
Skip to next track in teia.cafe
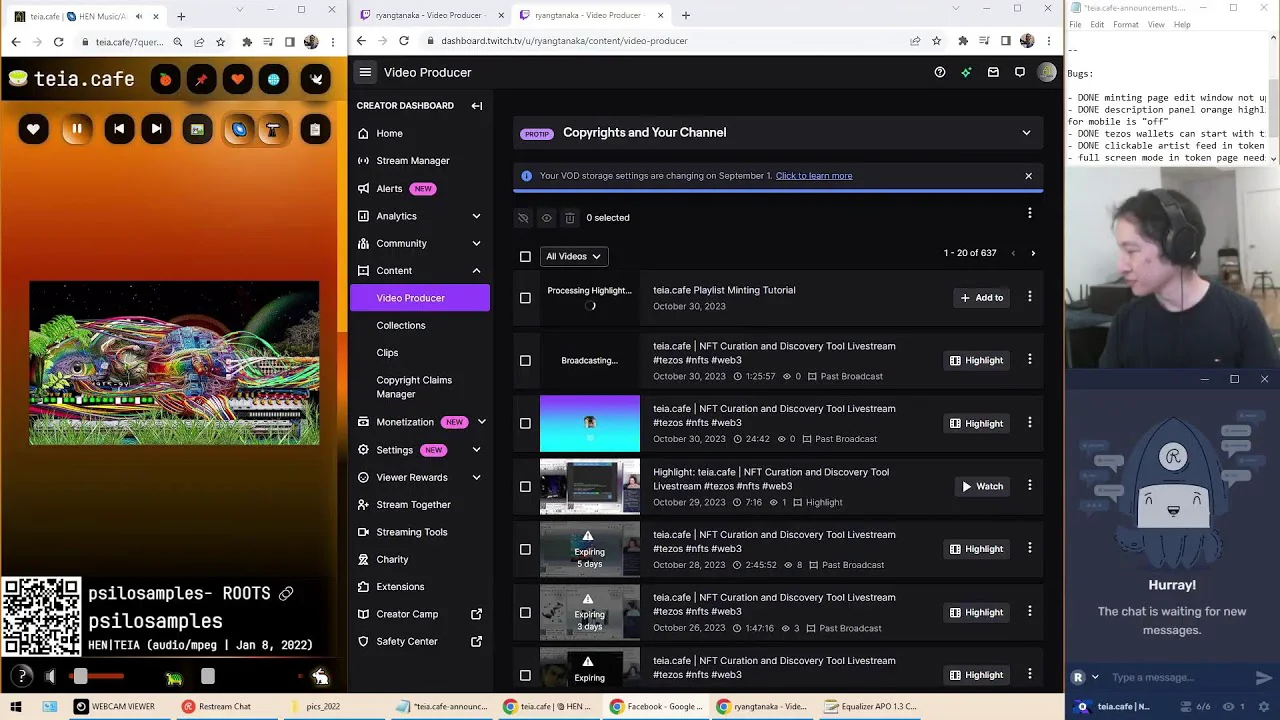click(x=156, y=129)
